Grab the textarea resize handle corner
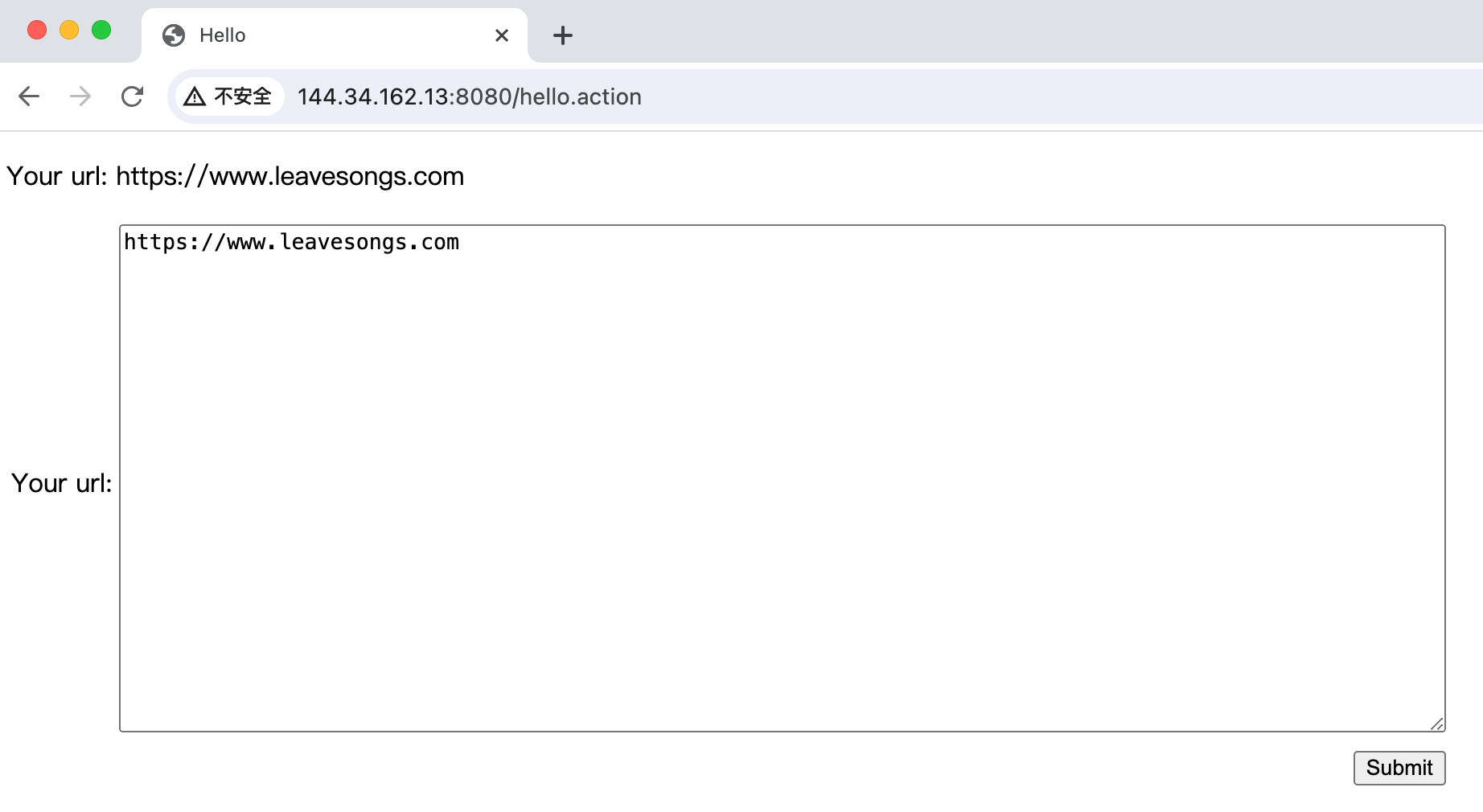The height and width of the screenshot is (812, 1483). click(x=1437, y=724)
